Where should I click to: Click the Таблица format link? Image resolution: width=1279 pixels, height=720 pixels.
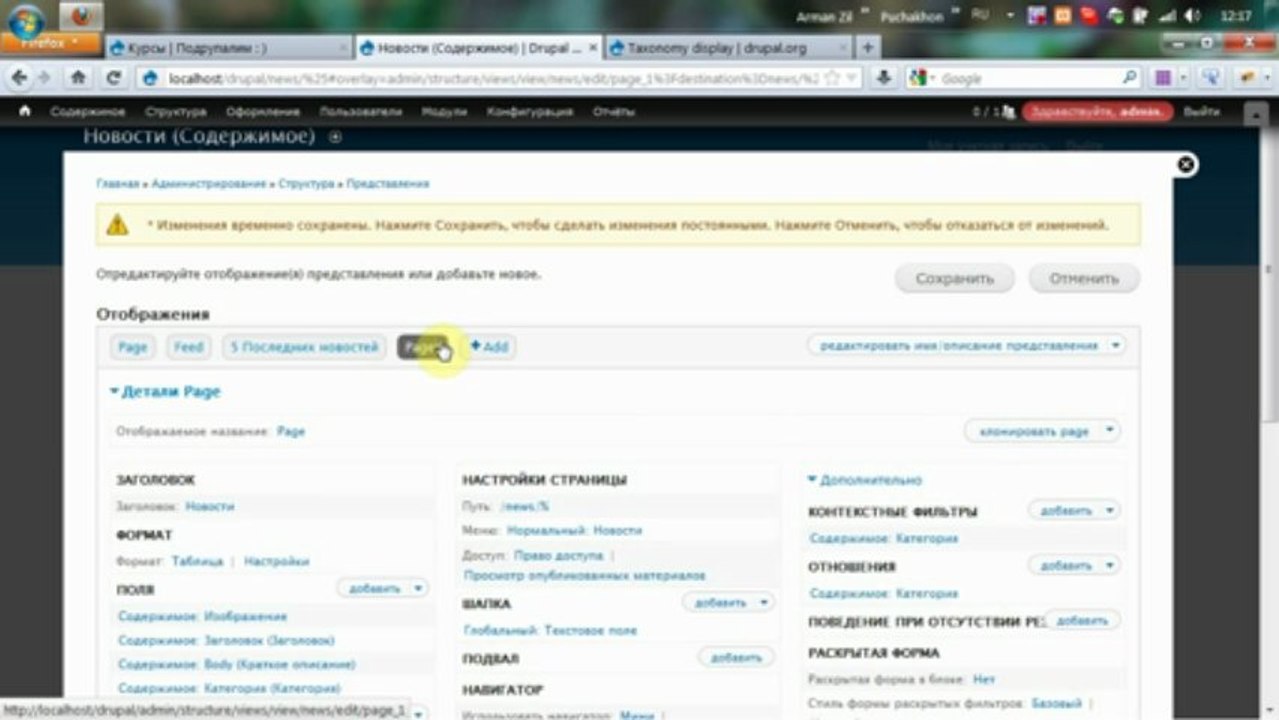tap(197, 562)
